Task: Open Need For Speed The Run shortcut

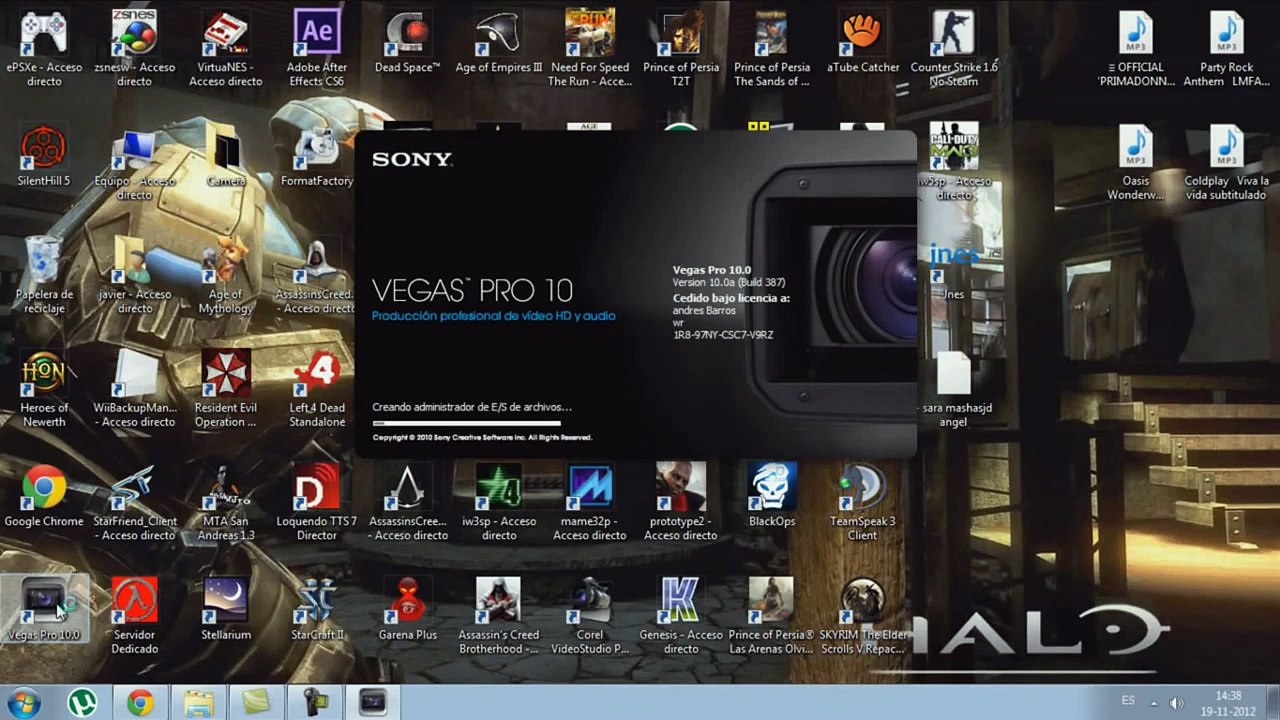Action: pyautogui.click(x=590, y=46)
